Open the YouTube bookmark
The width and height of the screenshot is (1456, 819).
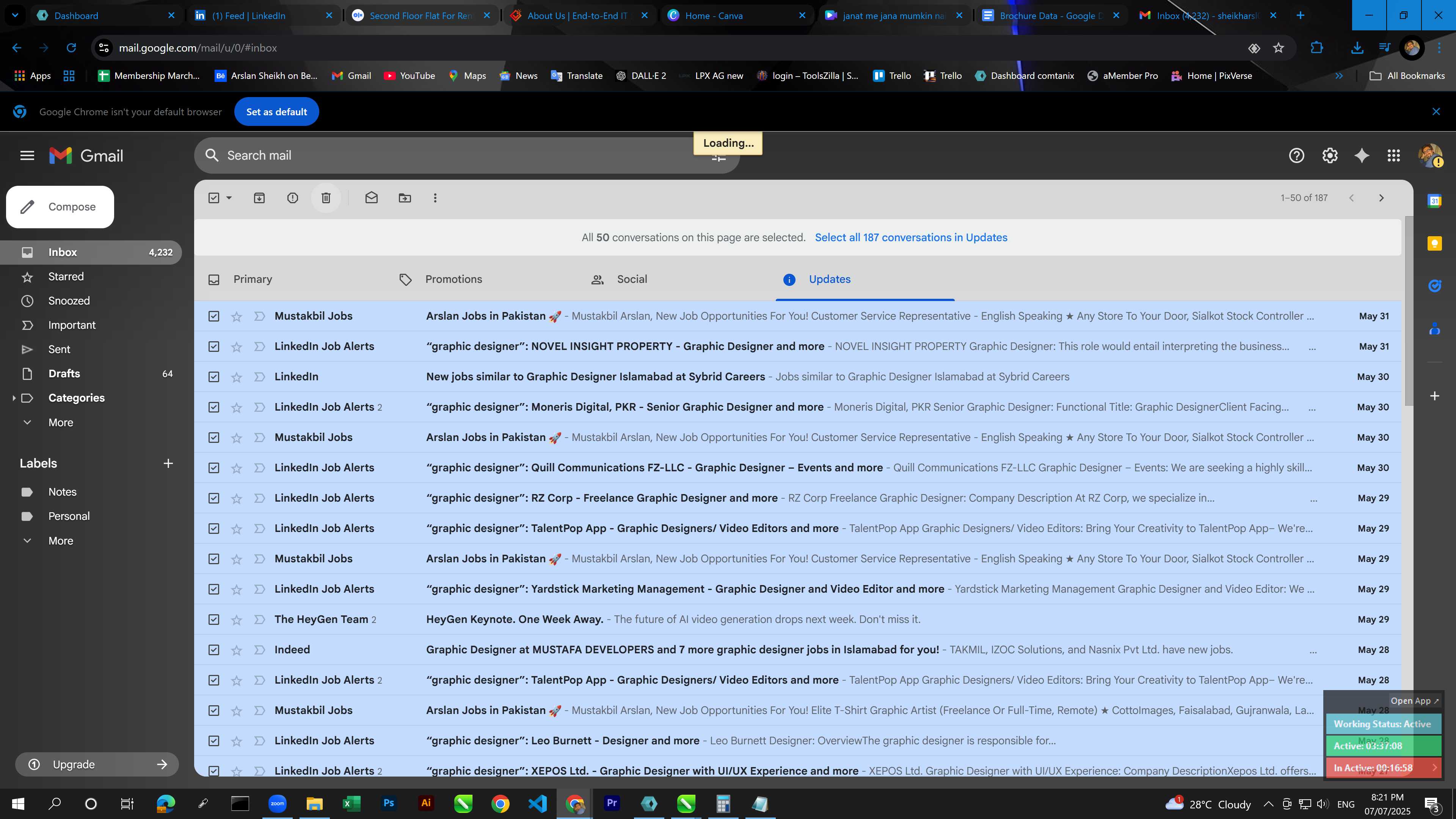click(x=409, y=76)
